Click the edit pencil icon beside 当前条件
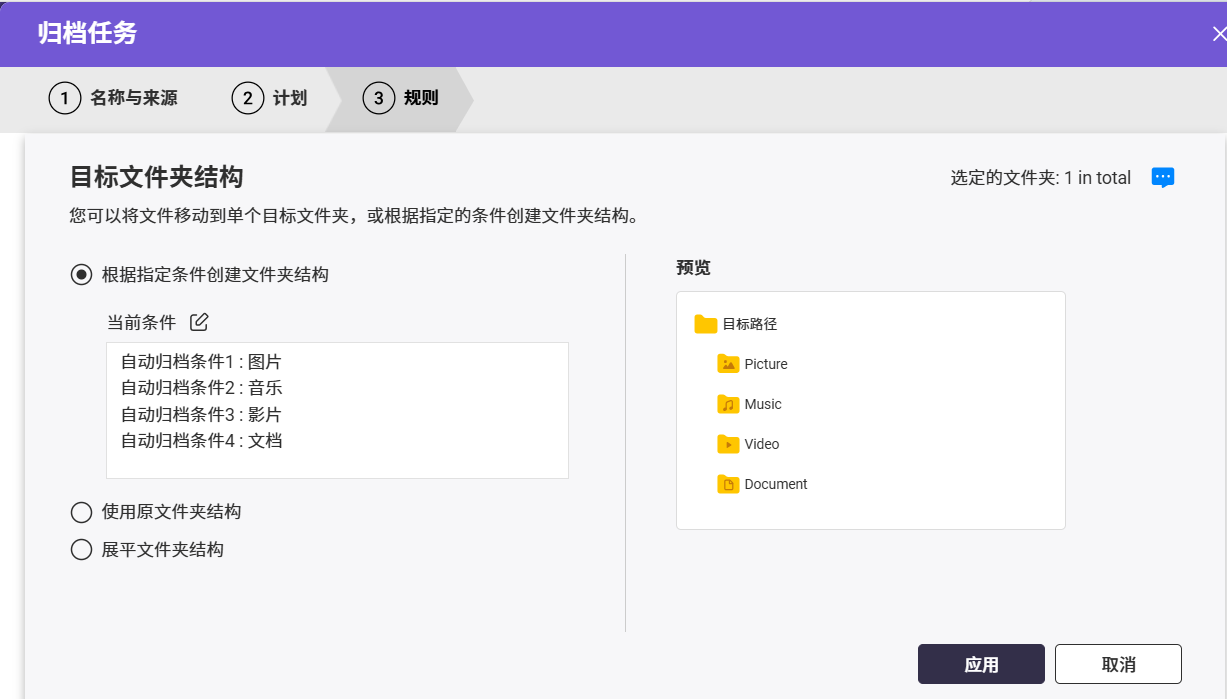 coord(199,322)
